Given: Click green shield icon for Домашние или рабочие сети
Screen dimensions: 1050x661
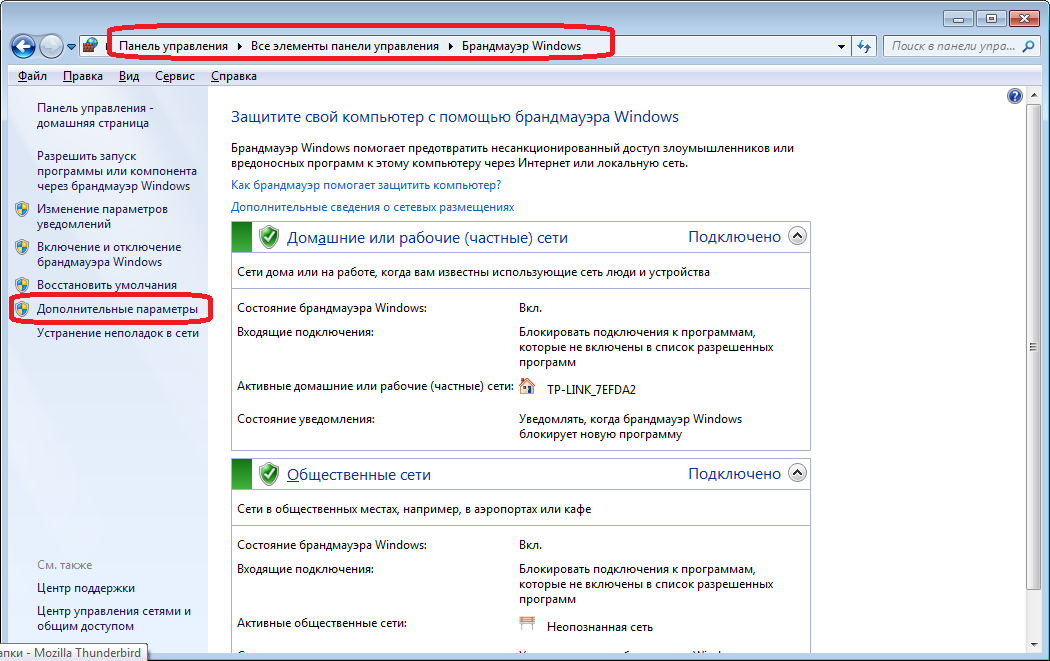Looking at the screenshot, I should [268, 237].
